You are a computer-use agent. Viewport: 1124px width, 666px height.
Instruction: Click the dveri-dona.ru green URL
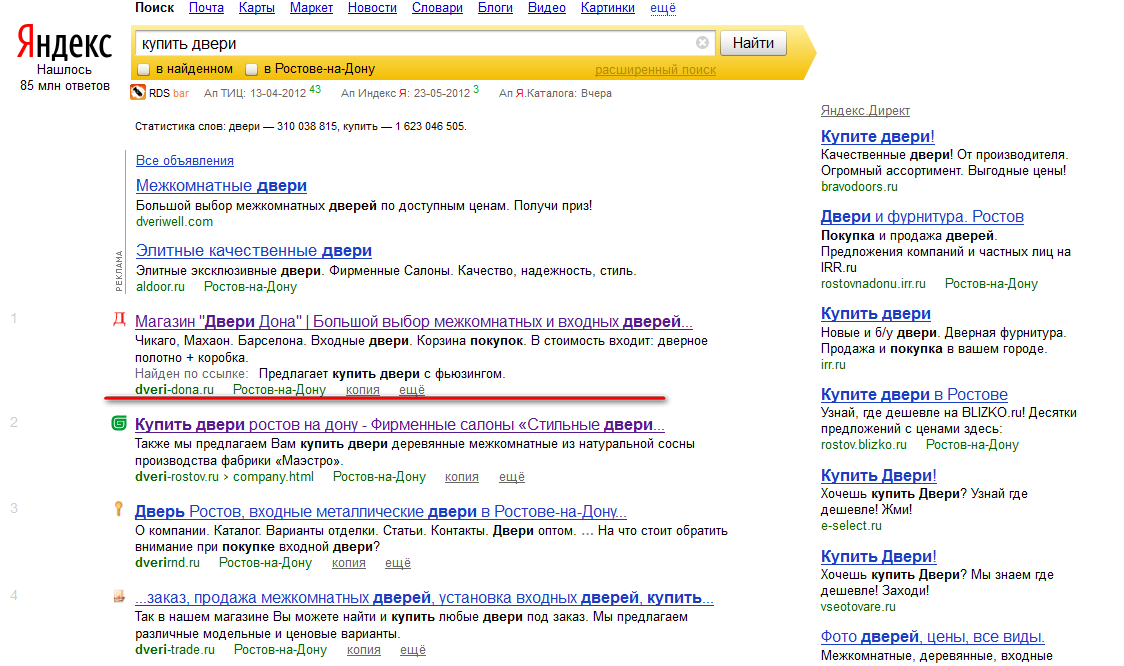[174, 390]
